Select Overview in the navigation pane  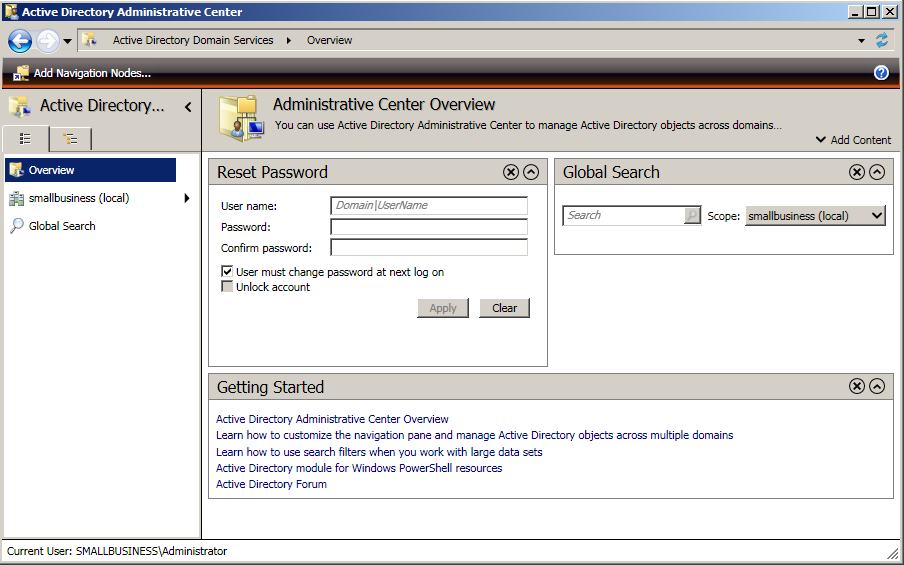[x=91, y=170]
